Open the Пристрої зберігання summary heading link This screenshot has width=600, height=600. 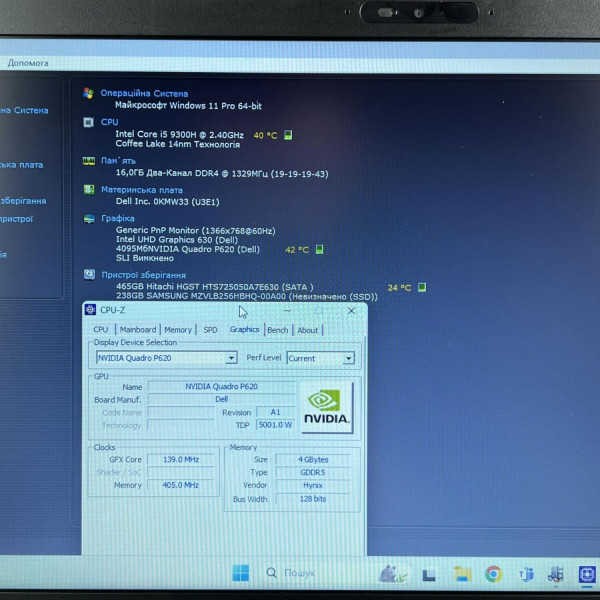click(x=143, y=275)
